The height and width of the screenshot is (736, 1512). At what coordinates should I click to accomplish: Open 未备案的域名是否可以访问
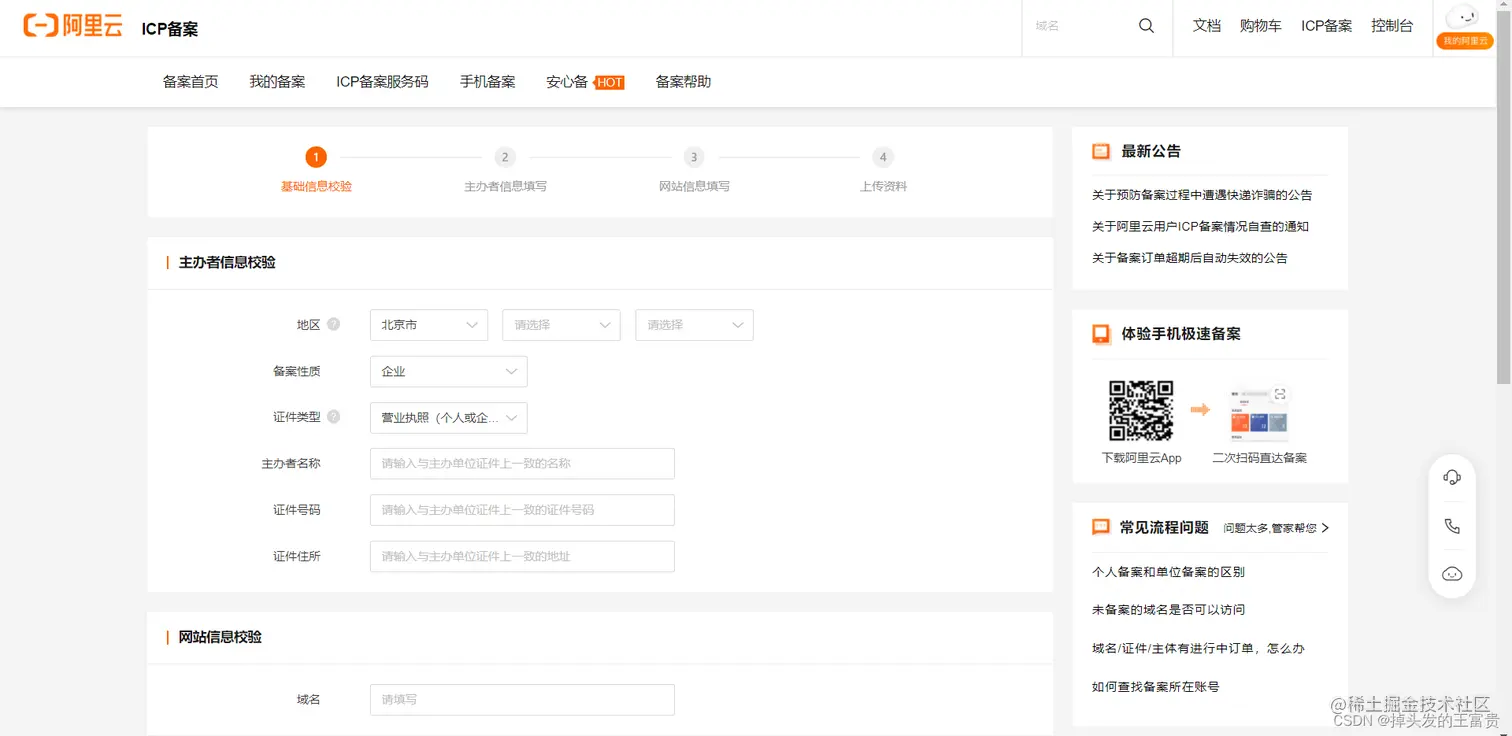click(1168, 610)
